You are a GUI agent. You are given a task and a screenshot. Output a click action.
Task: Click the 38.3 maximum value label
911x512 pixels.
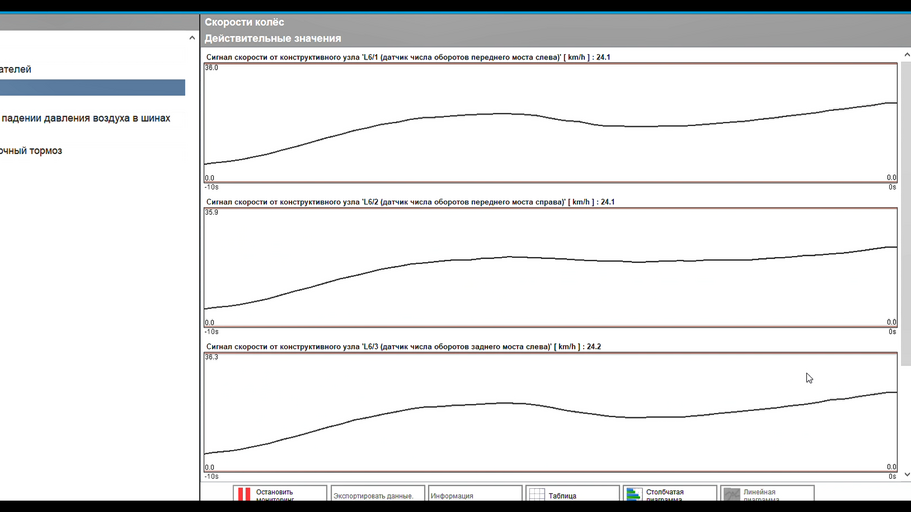[x=211, y=357]
